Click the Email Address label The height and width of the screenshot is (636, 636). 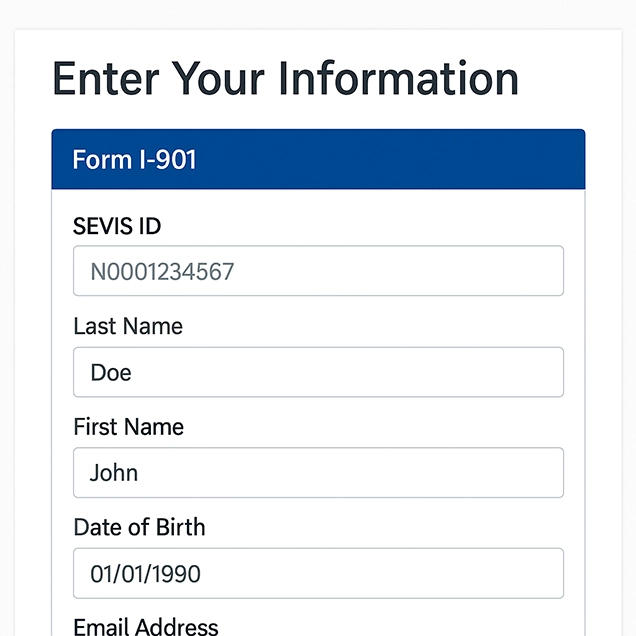pos(146,627)
